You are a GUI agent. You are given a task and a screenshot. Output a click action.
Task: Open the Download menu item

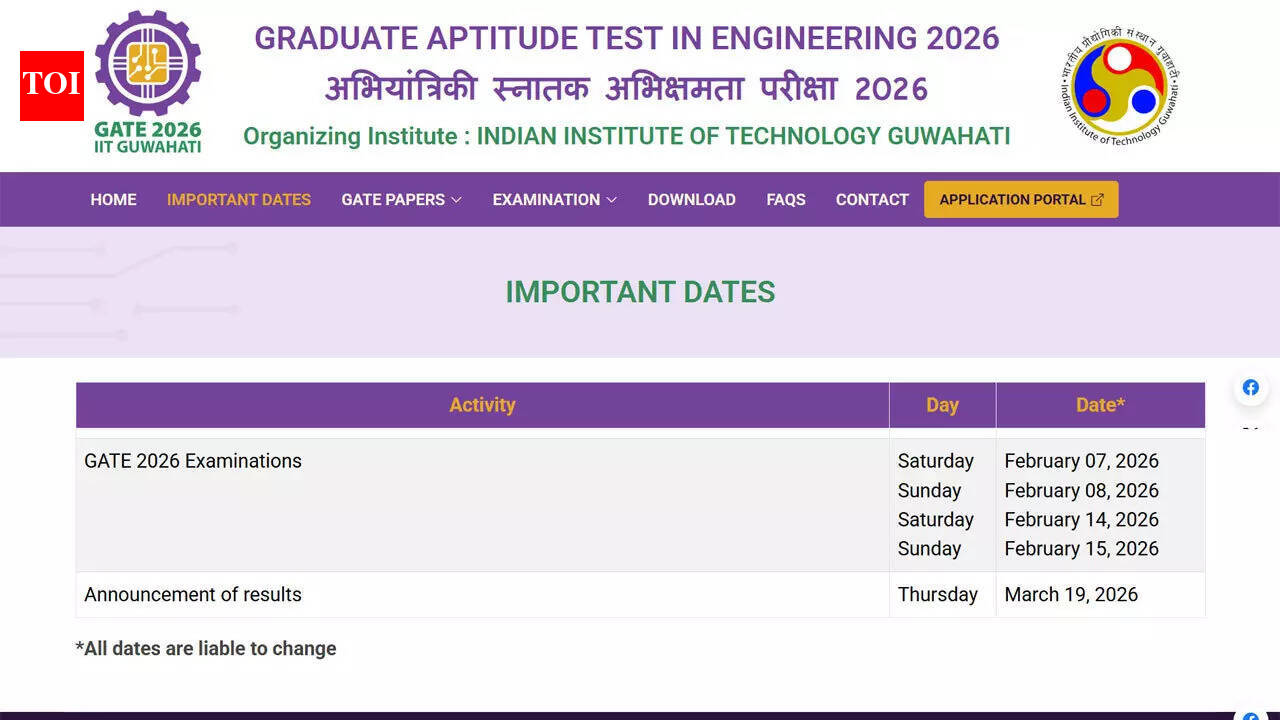(x=691, y=200)
